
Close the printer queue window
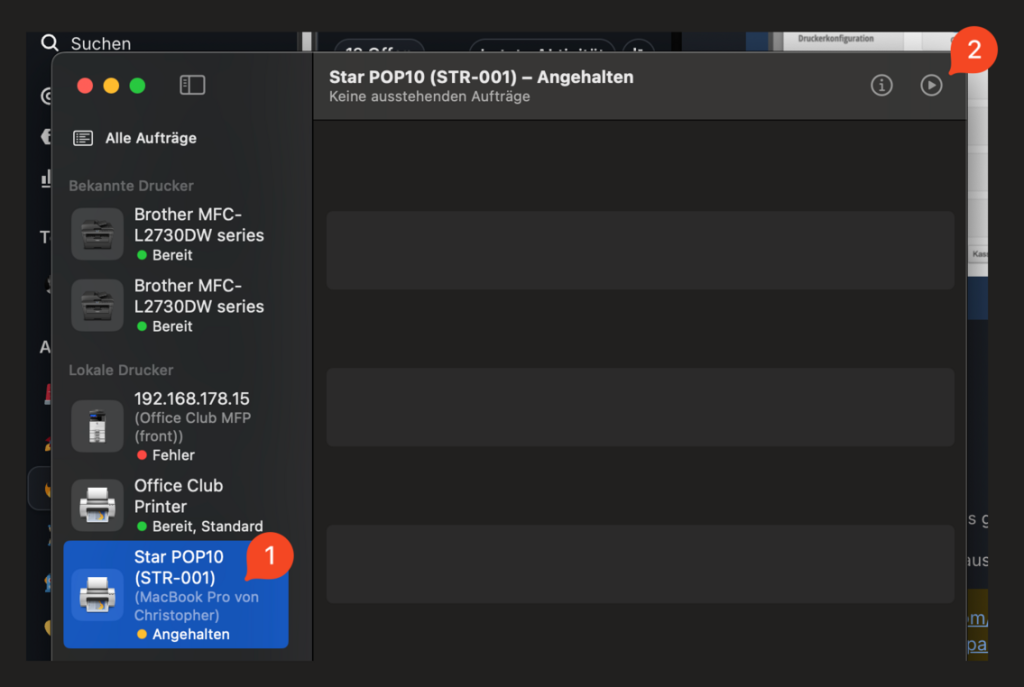[85, 86]
